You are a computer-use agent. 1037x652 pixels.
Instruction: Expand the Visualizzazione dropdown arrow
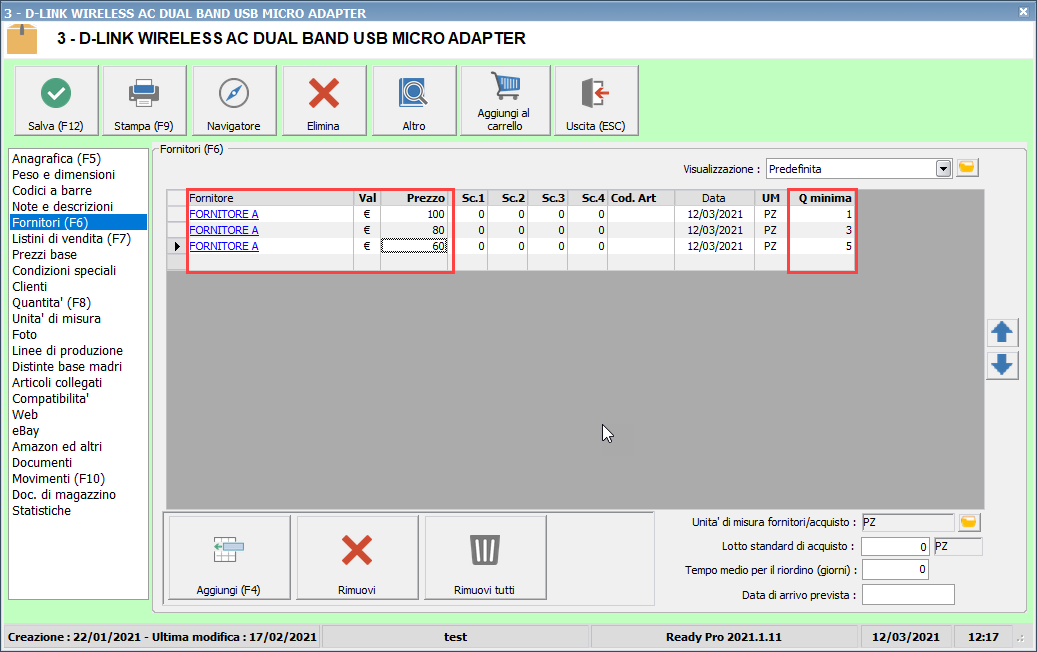click(943, 169)
